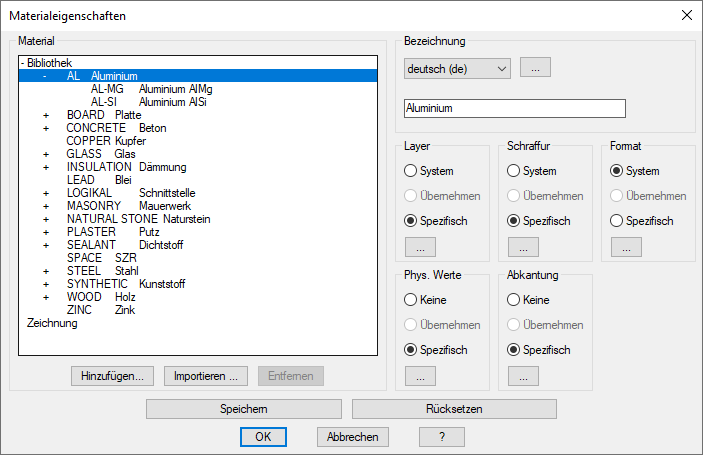
Task: Select System radio under Schraffur
Action: (x=514, y=171)
